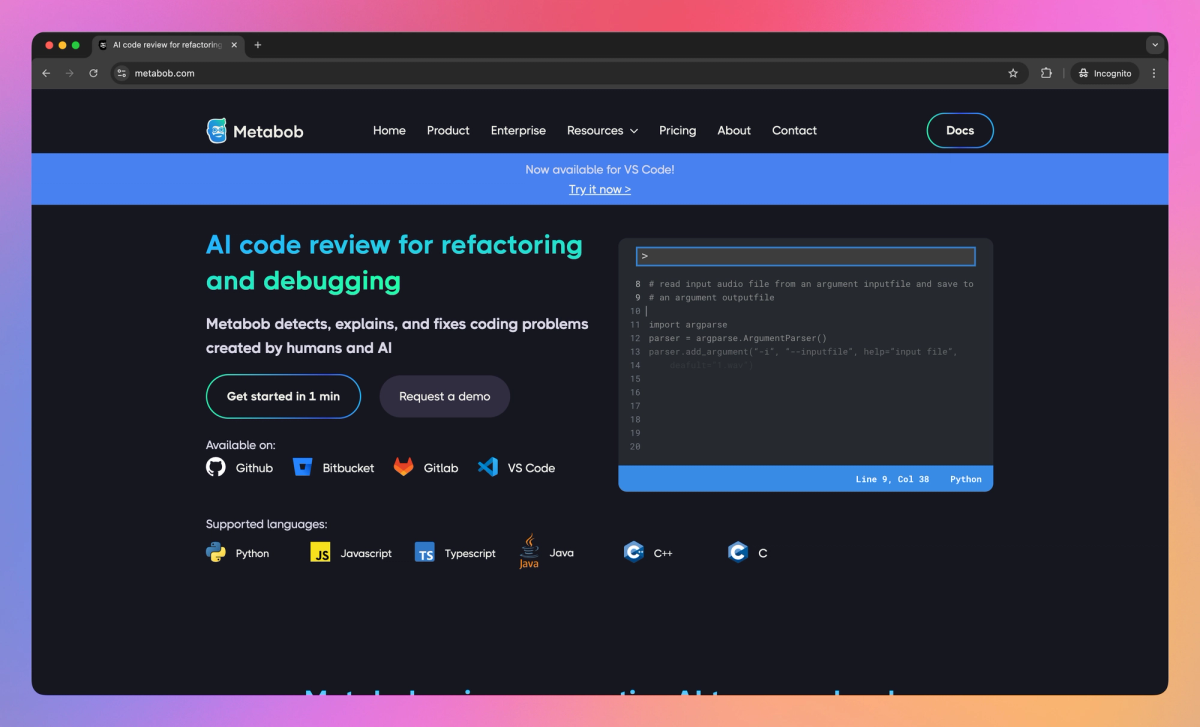The width and height of the screenshot is (1200, 727).
Task: Open a new browser tab
Action: pyautogui.click(x=258, y=45)
